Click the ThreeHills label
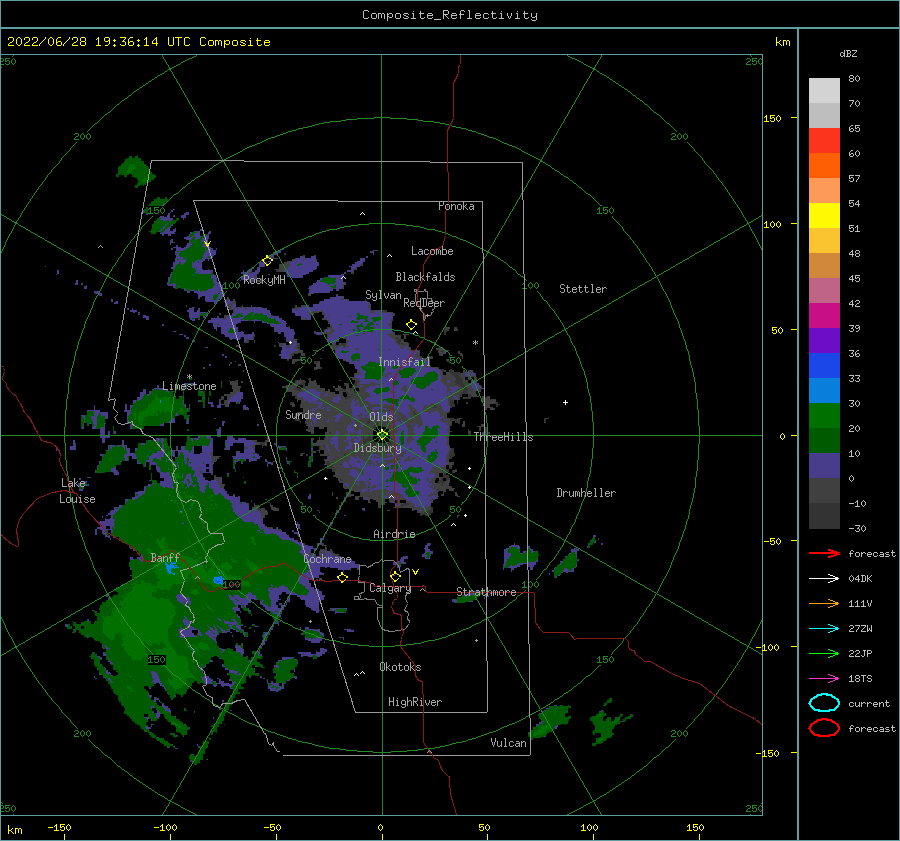This screenshot has height=841, width=900. [x=503, y=437]
